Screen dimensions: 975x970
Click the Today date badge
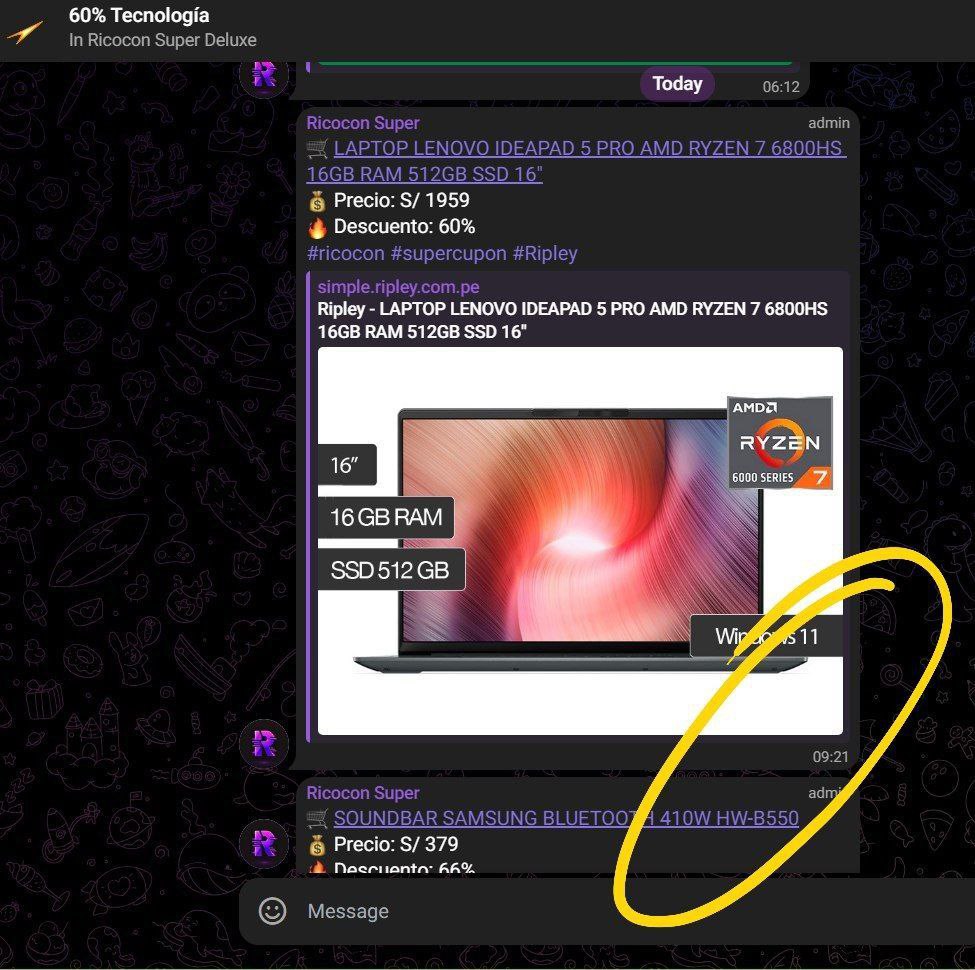[677, 83]
